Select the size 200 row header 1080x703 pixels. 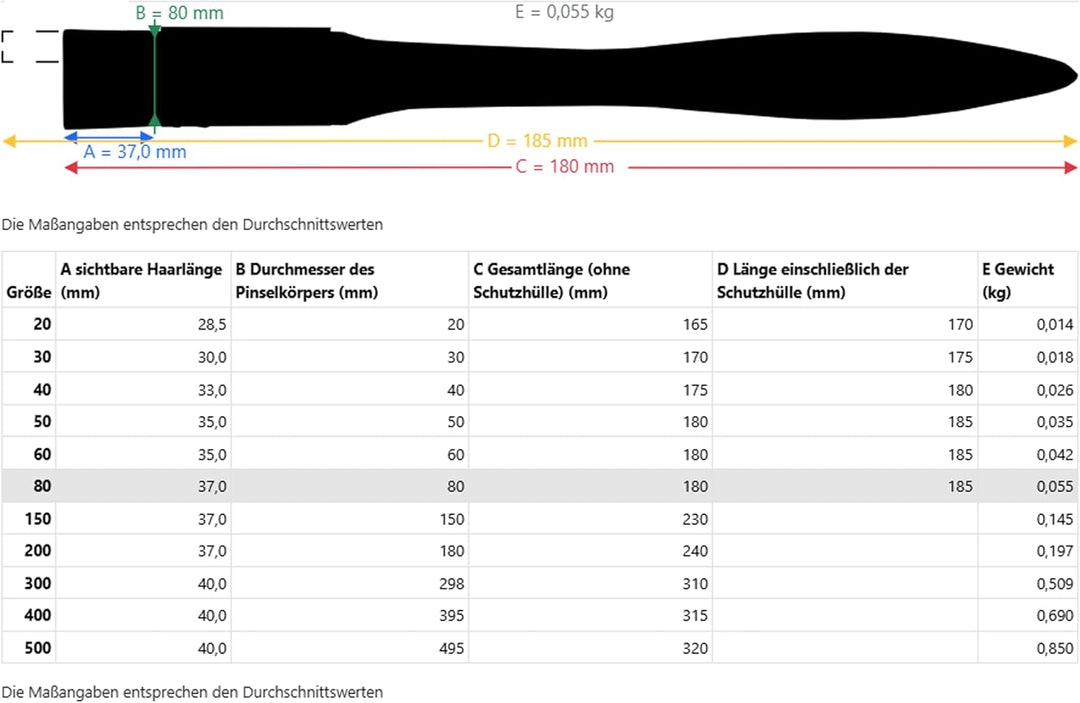(29, 551)
